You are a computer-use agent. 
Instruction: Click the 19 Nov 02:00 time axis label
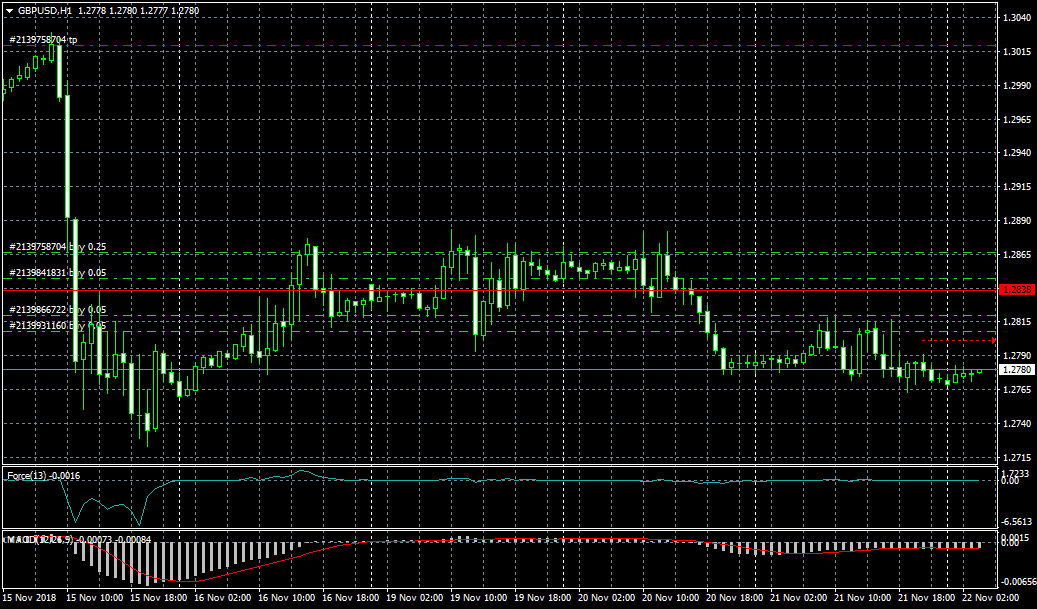(415, 597)
